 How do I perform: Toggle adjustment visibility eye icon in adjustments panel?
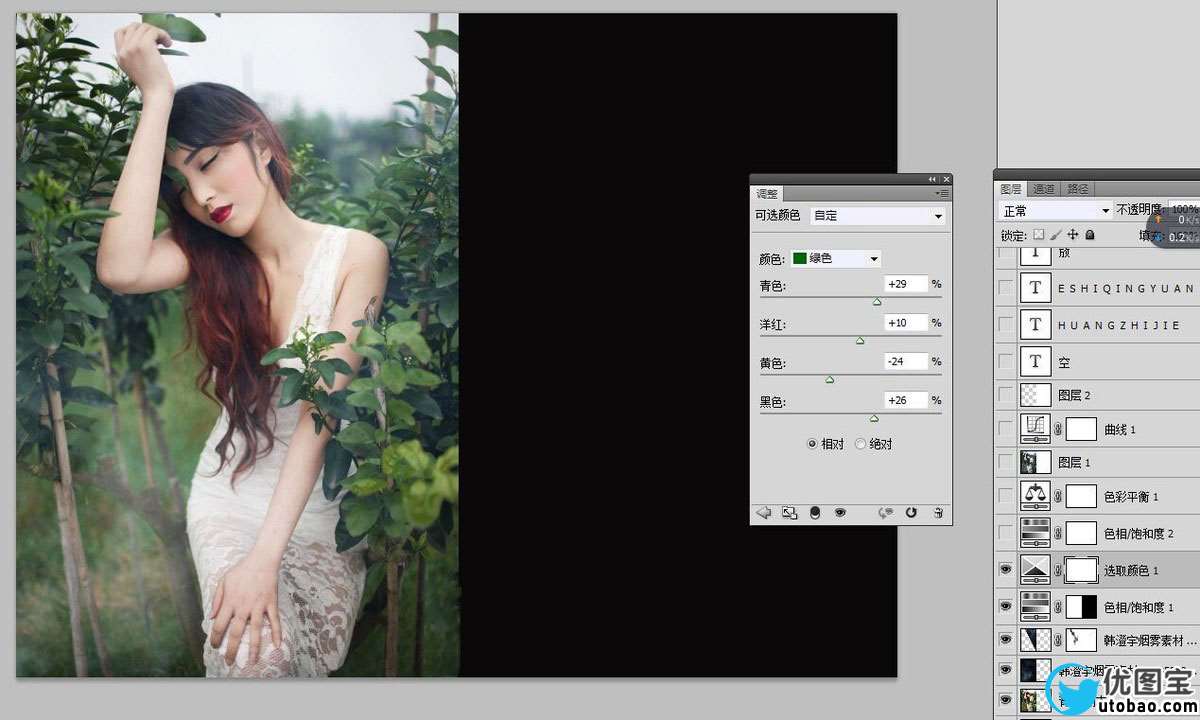(x=840, y=513)
